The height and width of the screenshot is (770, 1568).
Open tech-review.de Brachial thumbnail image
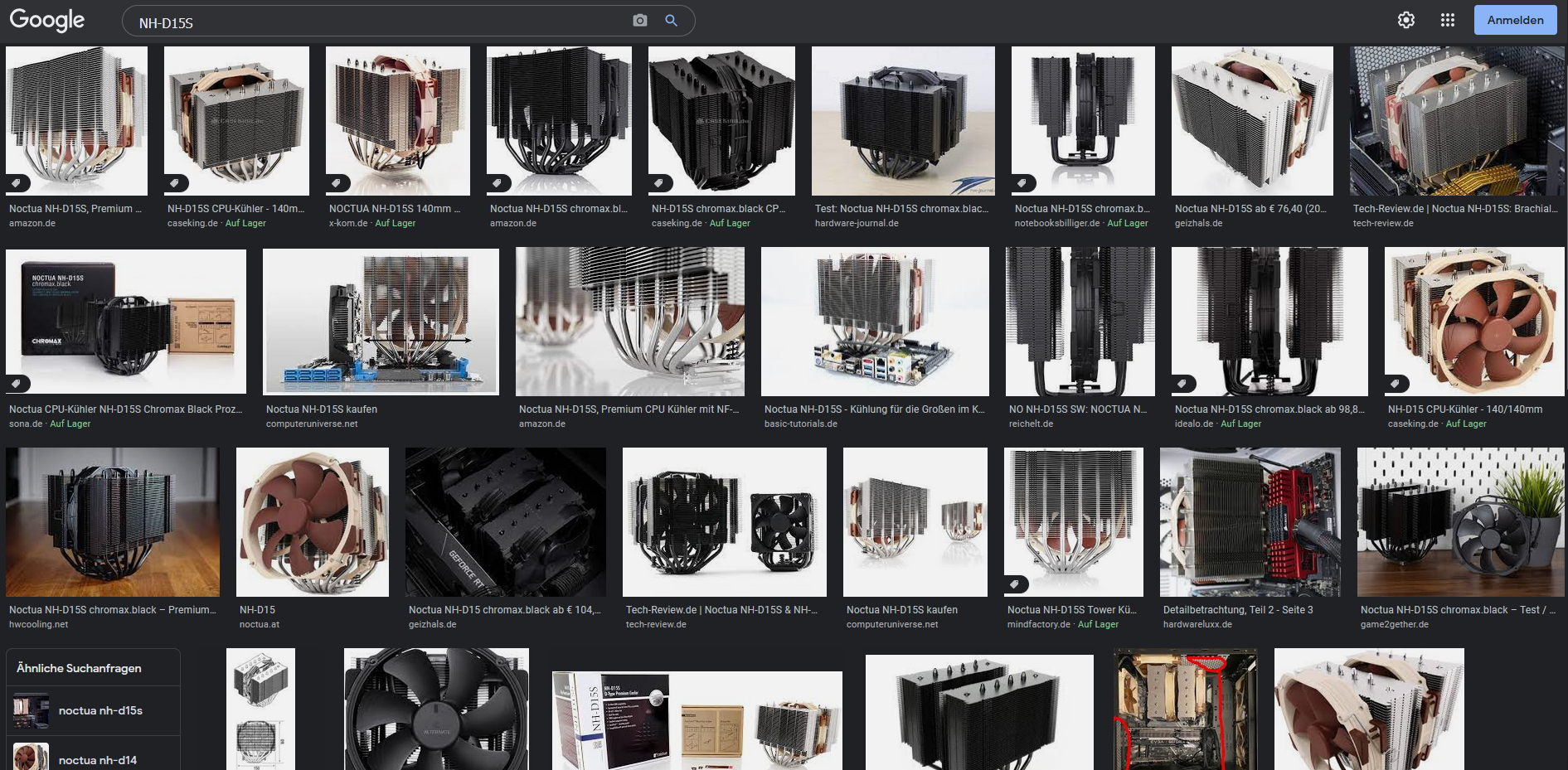point(1458,121)
